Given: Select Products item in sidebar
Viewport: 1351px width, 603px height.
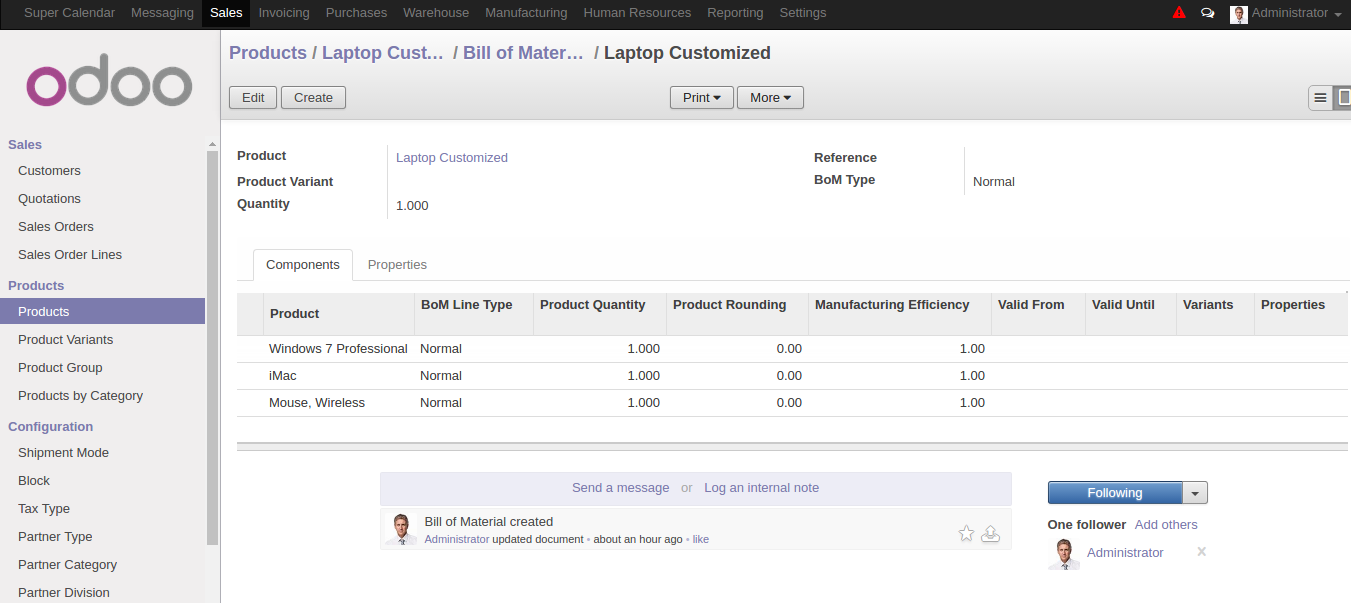Looking at the screenshot, I should coord(102,312).
